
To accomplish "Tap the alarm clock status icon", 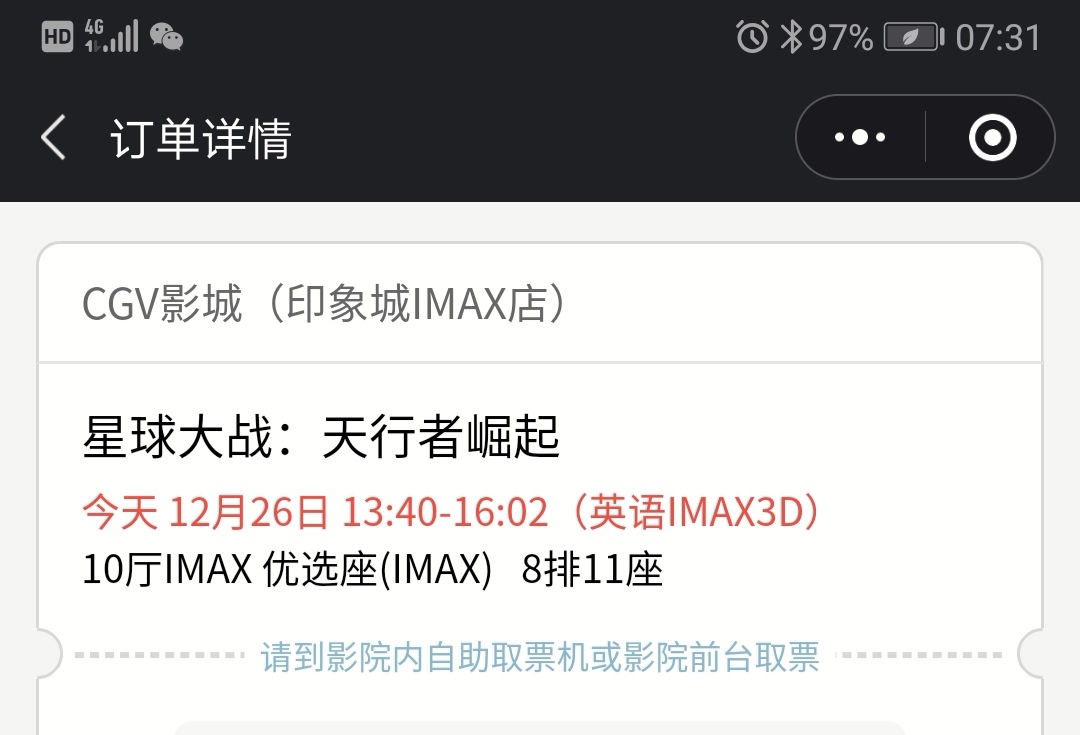I will (752, 37).
